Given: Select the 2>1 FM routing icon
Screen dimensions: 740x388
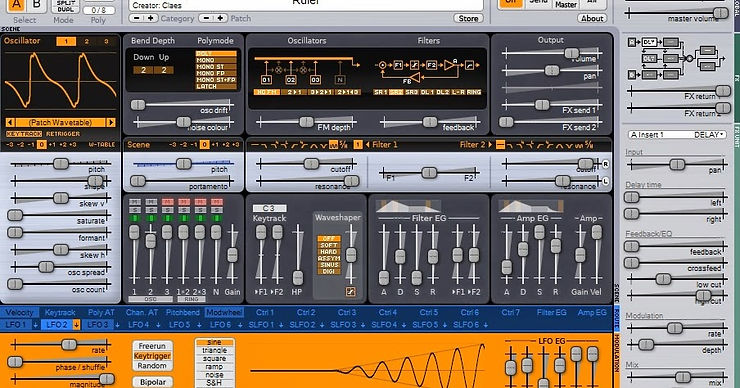Looking at the screenshot, I should click(x=294, y=92).
